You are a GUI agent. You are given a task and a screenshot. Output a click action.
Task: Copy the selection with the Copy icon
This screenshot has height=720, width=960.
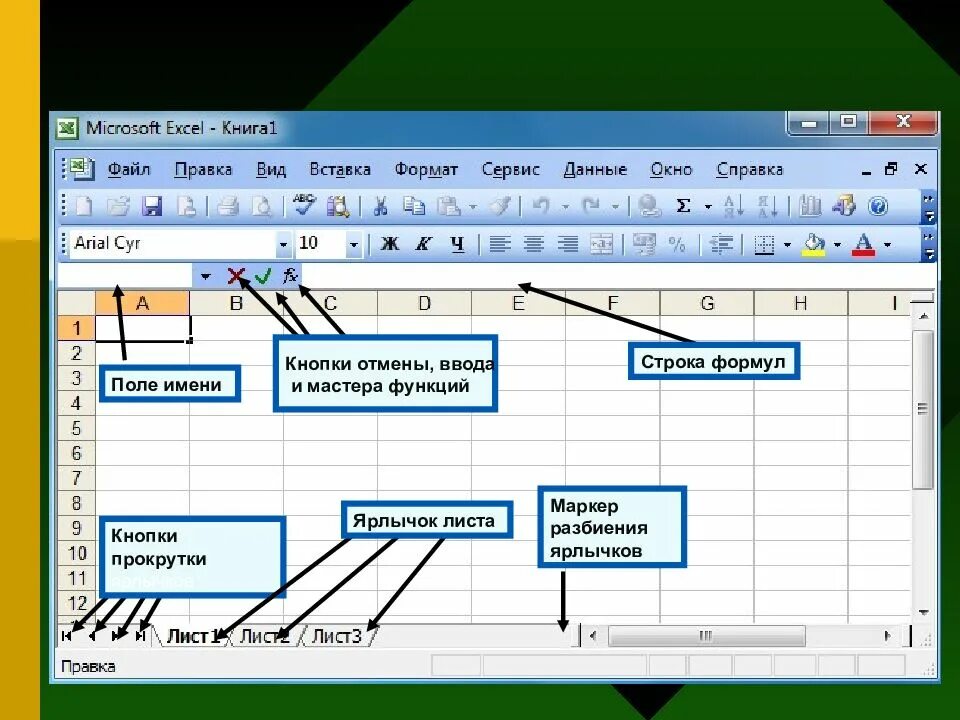click(x=414, y=206)
